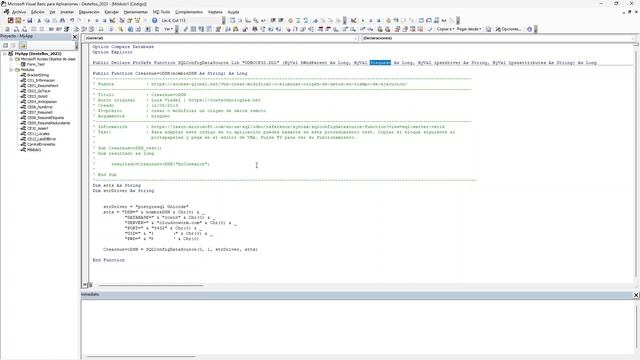Image resolution: width=640 pixels, height=360 pixels.
Task: Click the Project Explorer toolbar icon
Action: (122, 20)
